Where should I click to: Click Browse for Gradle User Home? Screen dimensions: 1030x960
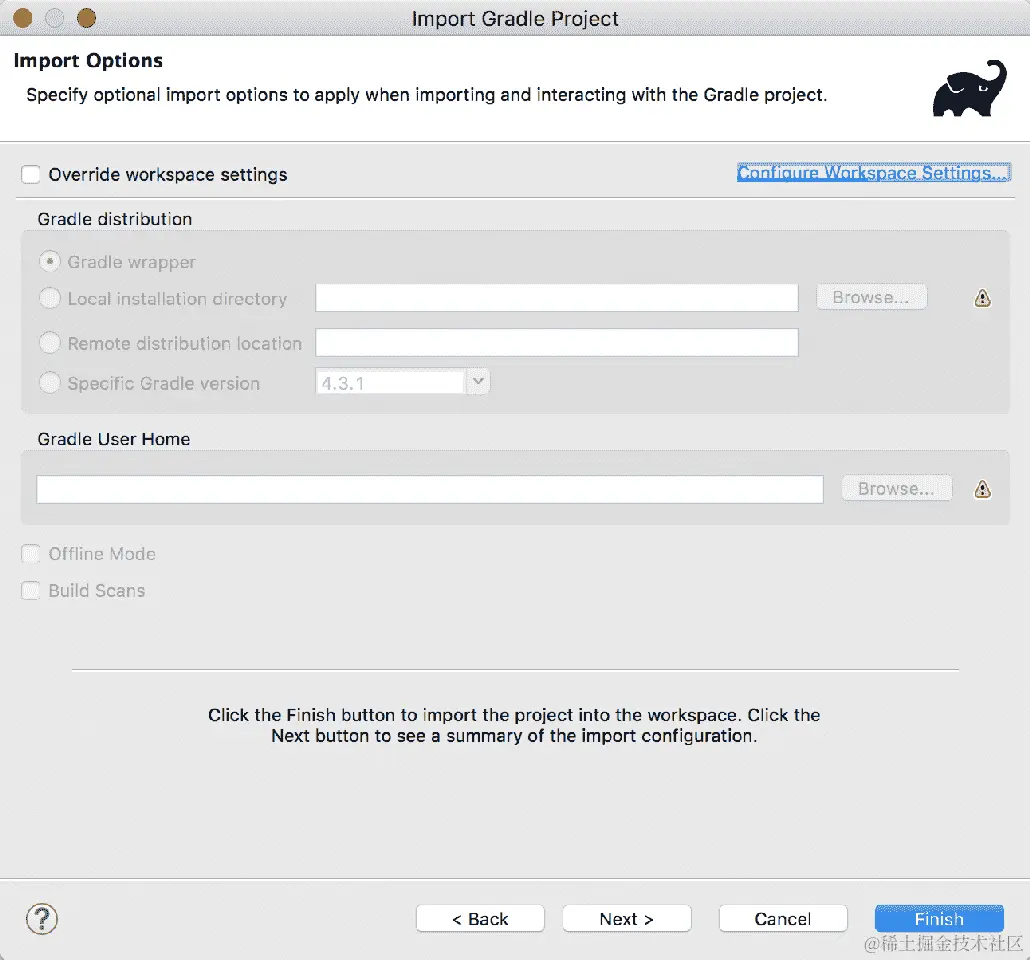point(896,489)
